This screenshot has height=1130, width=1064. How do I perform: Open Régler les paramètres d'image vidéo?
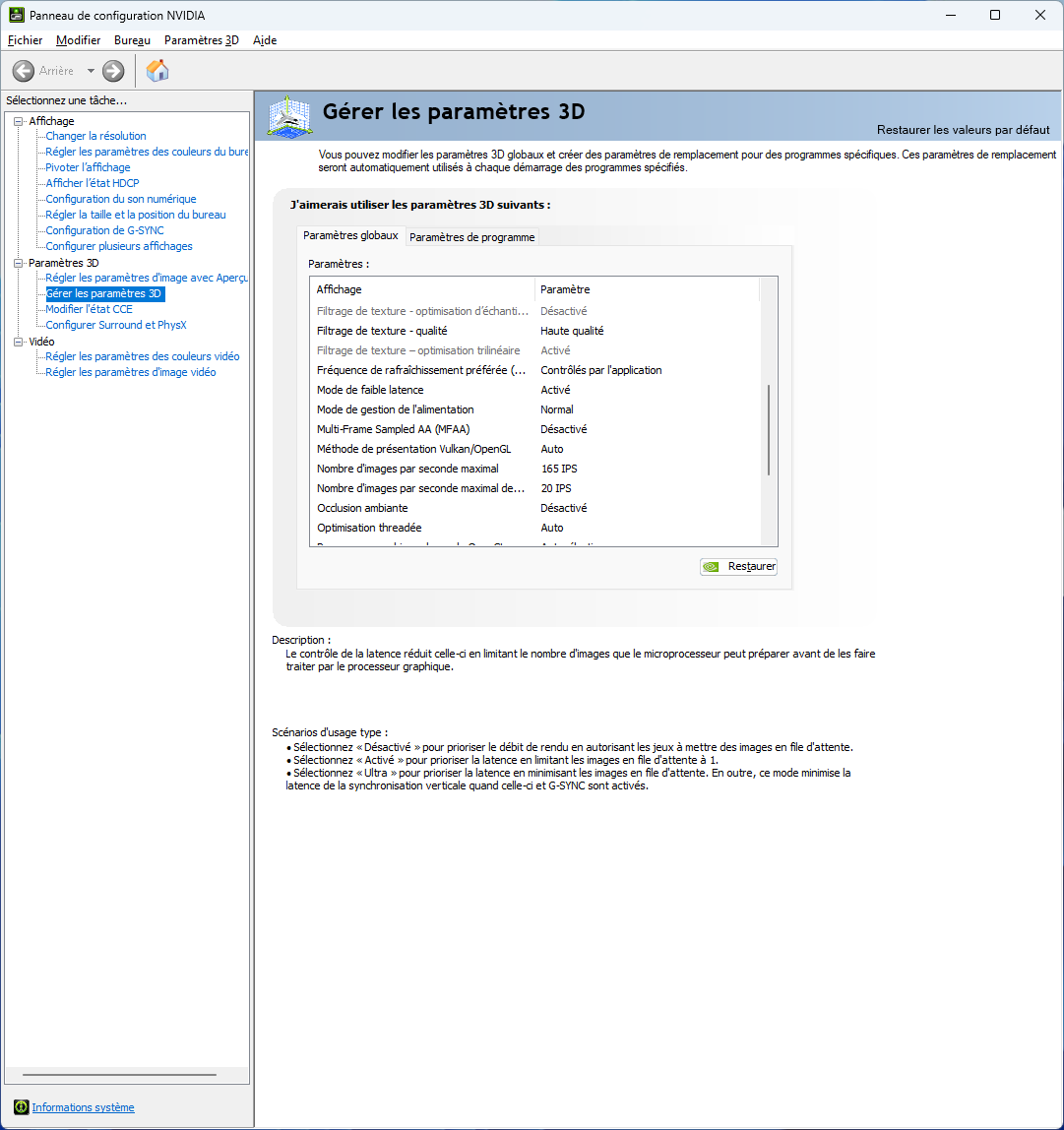[x=131, y=373]
